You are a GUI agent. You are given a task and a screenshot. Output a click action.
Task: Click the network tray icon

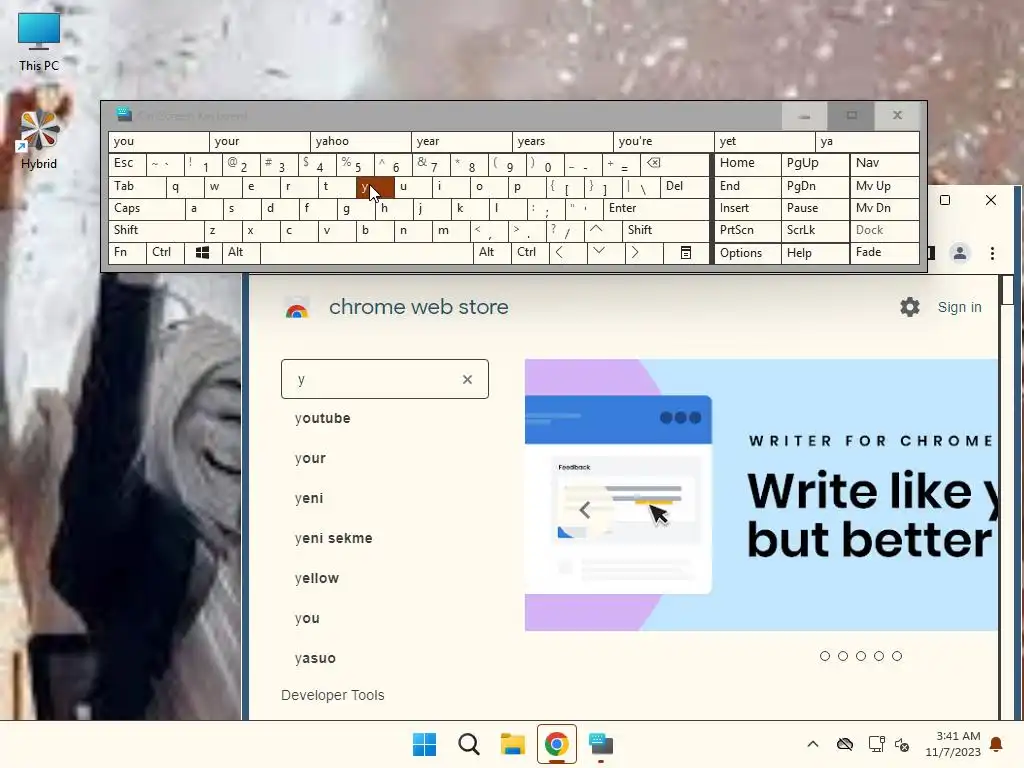876,744
